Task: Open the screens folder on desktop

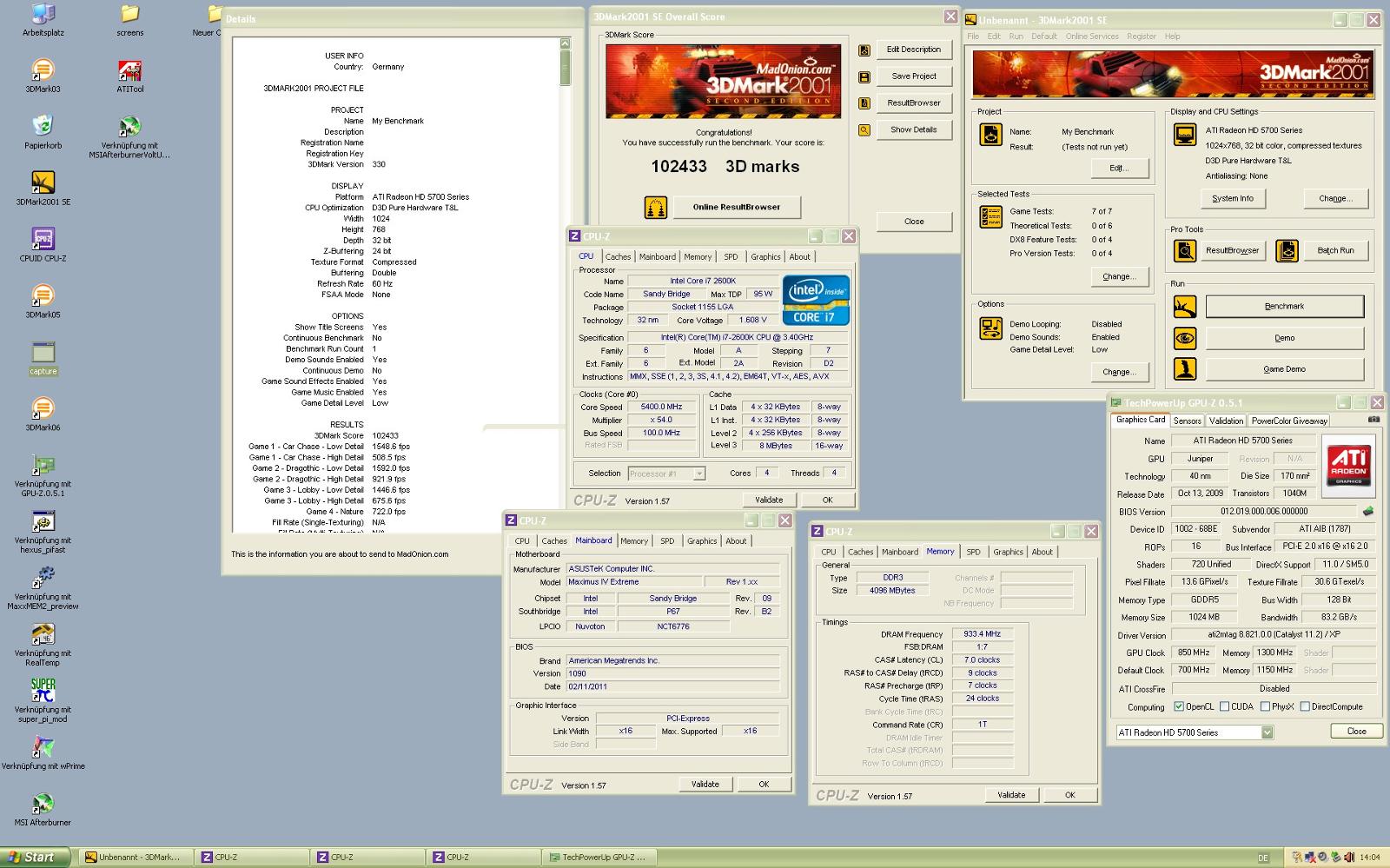Action: point(129,15)
